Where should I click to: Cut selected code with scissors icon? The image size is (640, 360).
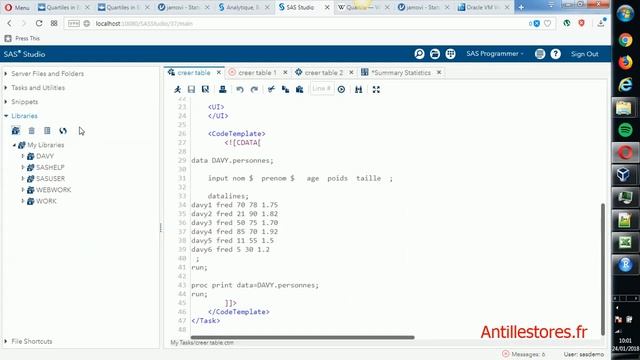(x=271, y=89)
